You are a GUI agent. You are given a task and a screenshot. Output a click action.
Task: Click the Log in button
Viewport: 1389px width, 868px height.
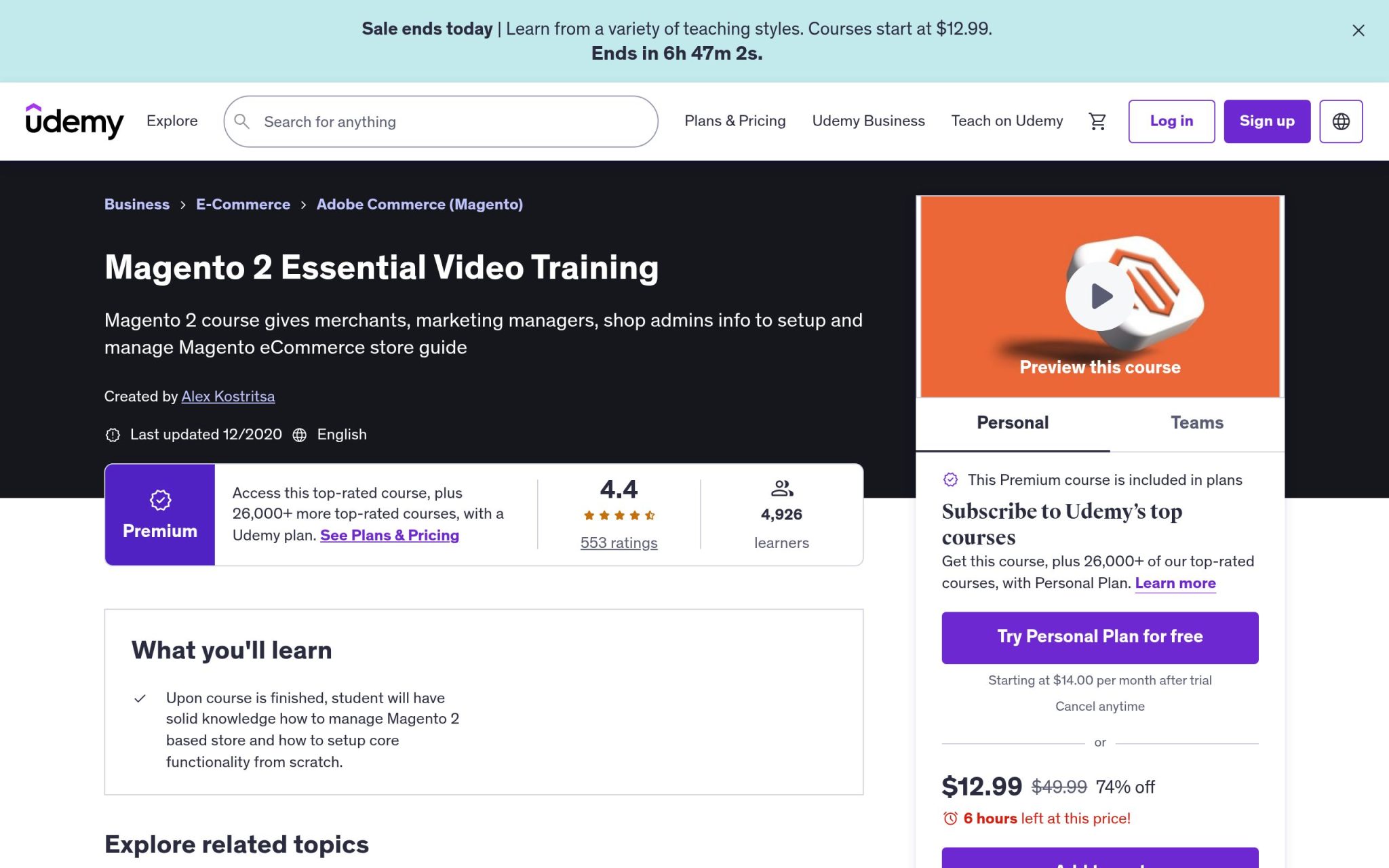(x=1171, y=121)
